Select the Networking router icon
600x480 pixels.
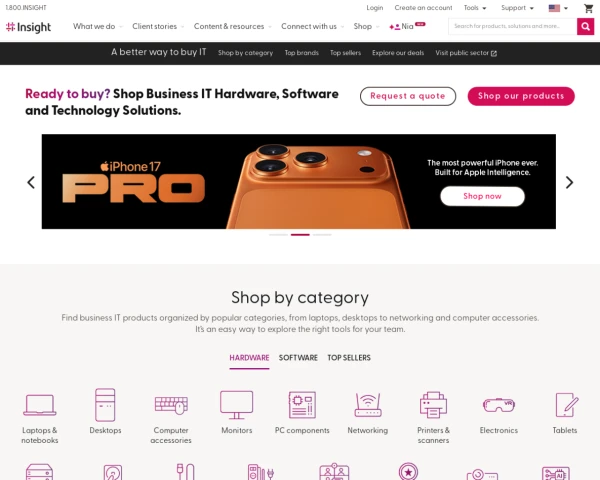click(368, 405)
